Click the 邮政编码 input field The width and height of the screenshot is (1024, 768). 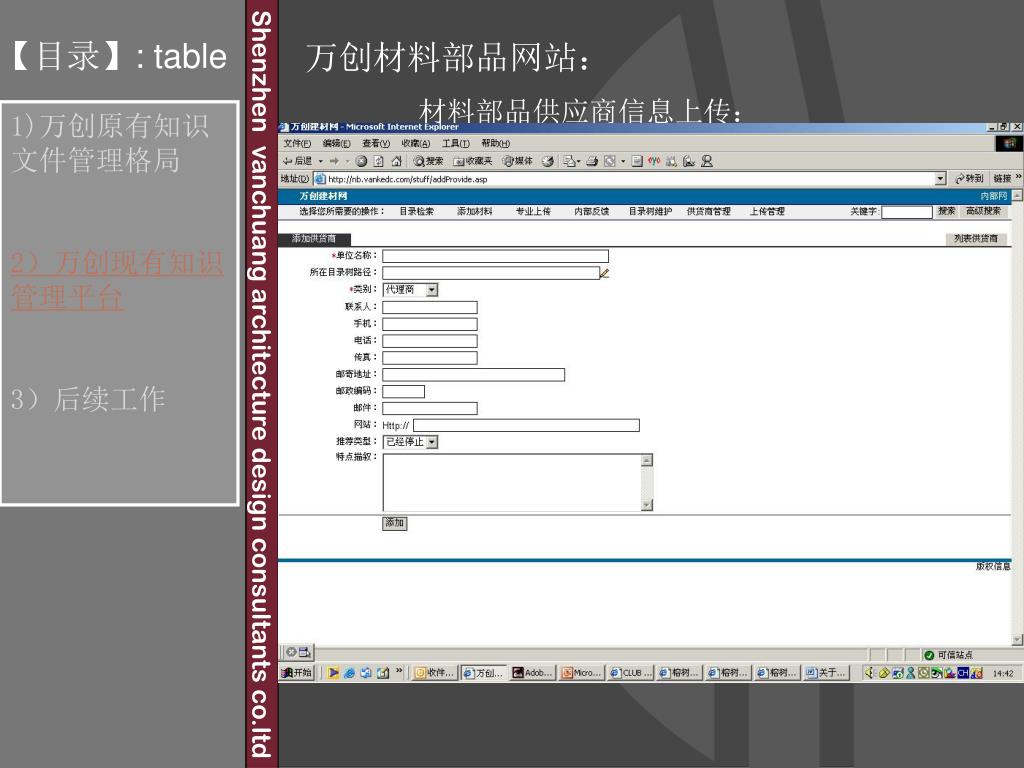(404, 391)
